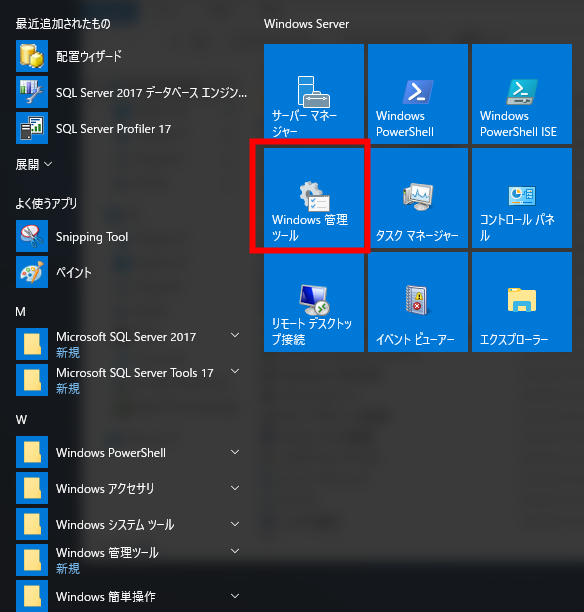Launch the Windows PowerShell tile
Screen dimensions: 584x612
(418, 94)
